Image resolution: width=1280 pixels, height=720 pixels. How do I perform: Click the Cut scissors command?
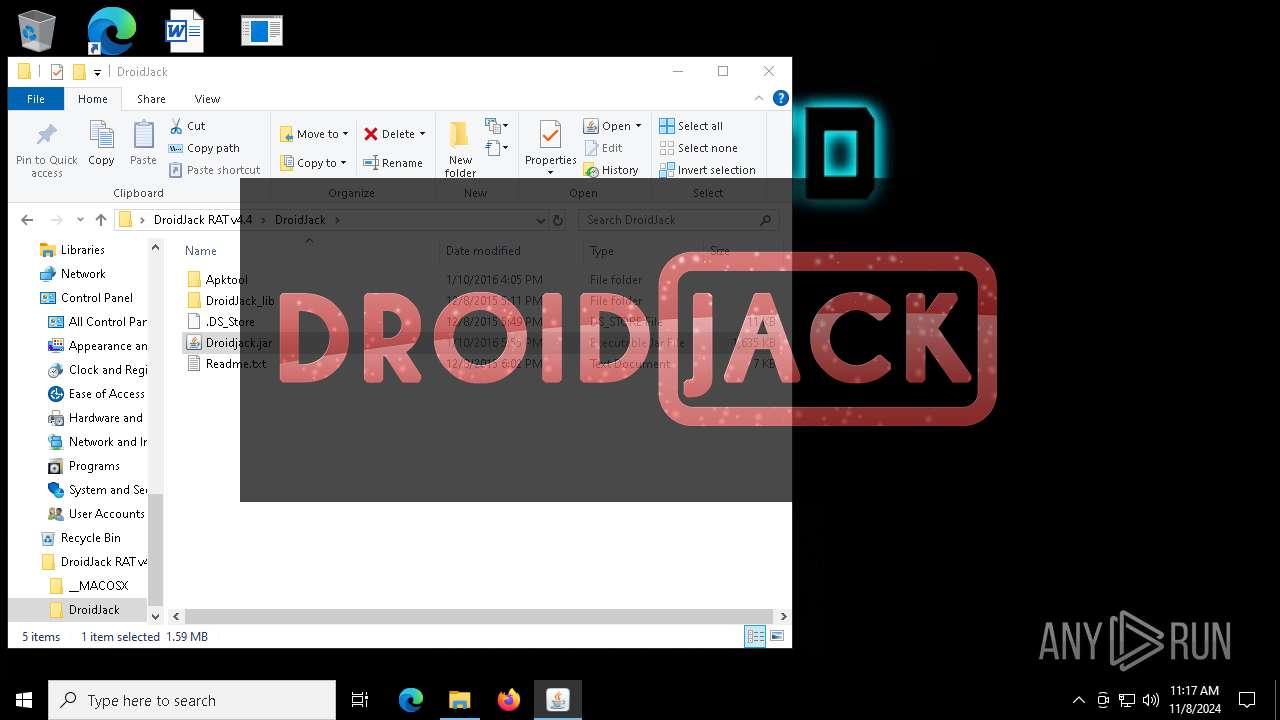pos(187,126)
